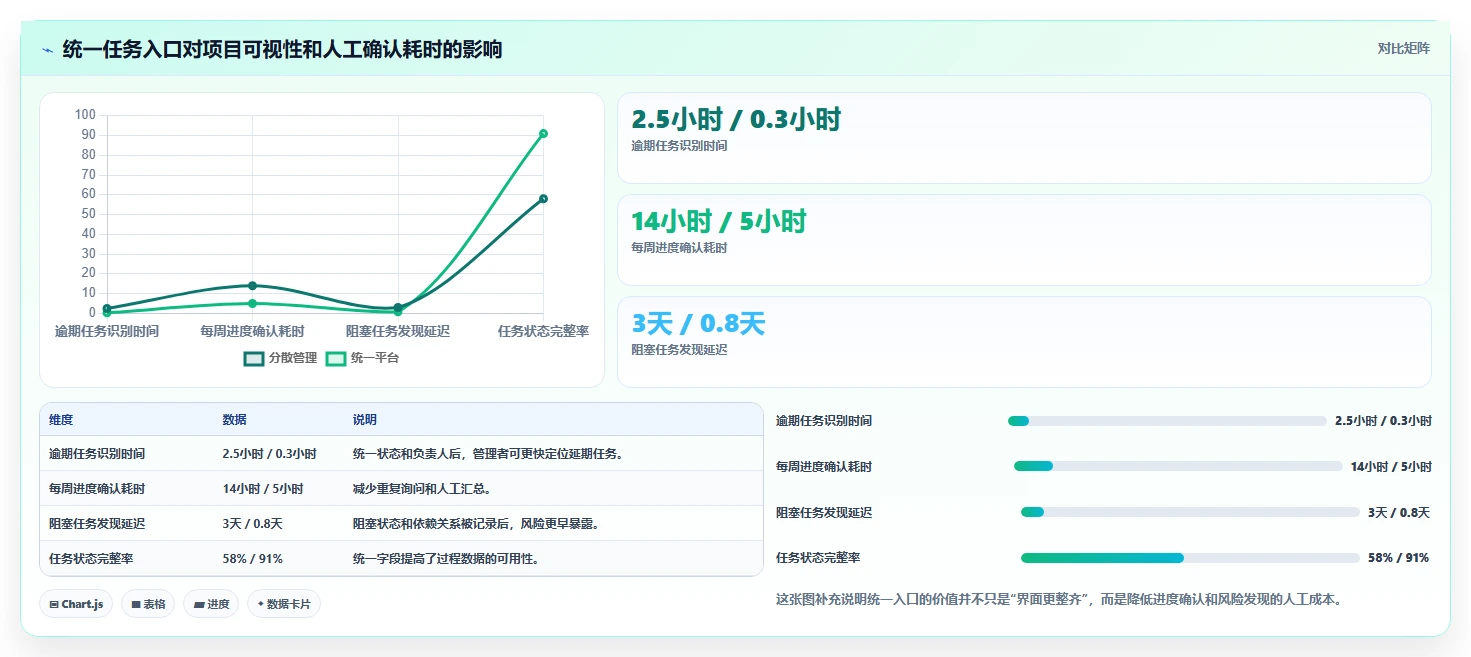Click the 表格 tag

[148, 604]
